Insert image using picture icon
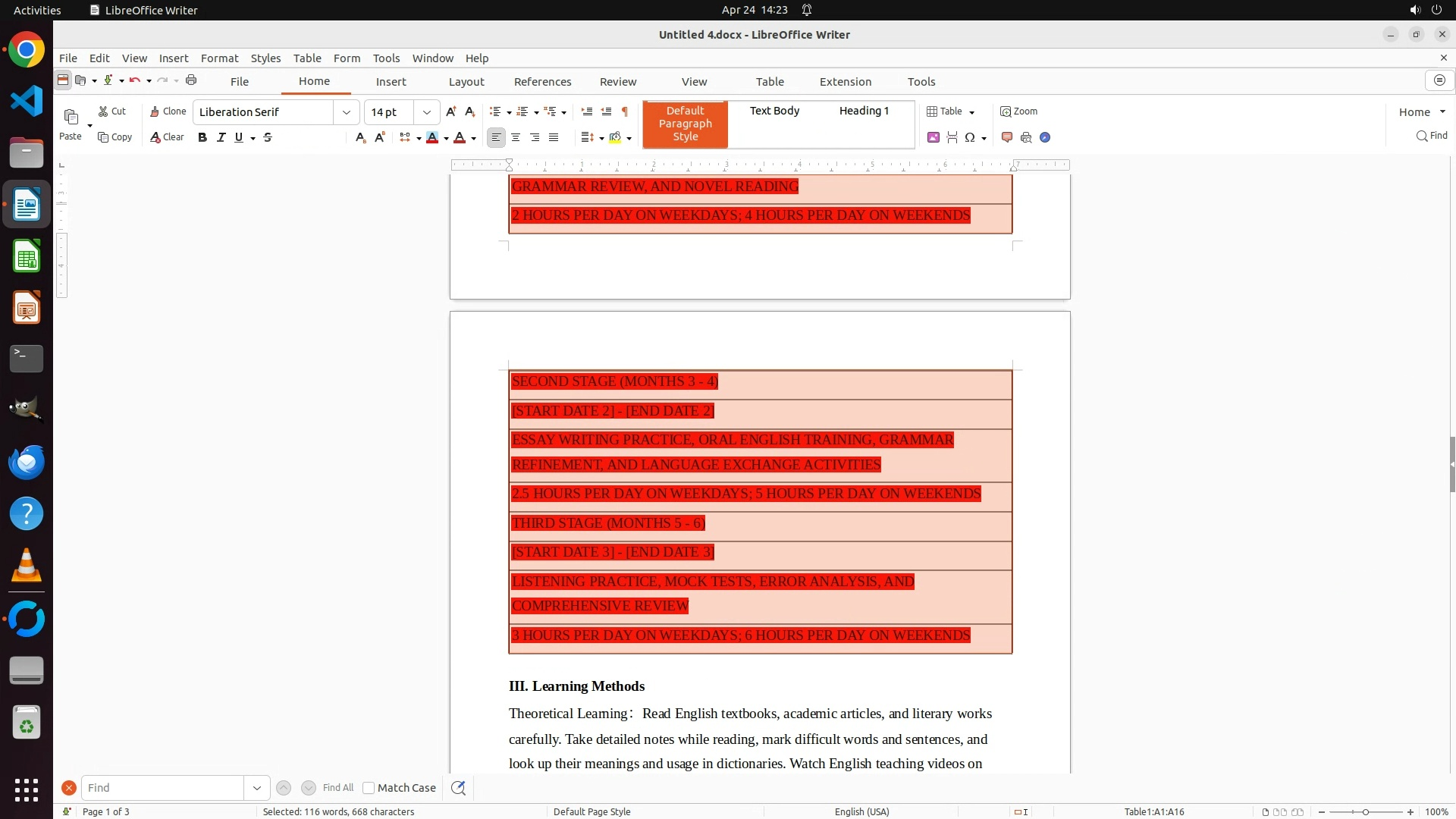The image size is (1456, 819). [934, 137]
